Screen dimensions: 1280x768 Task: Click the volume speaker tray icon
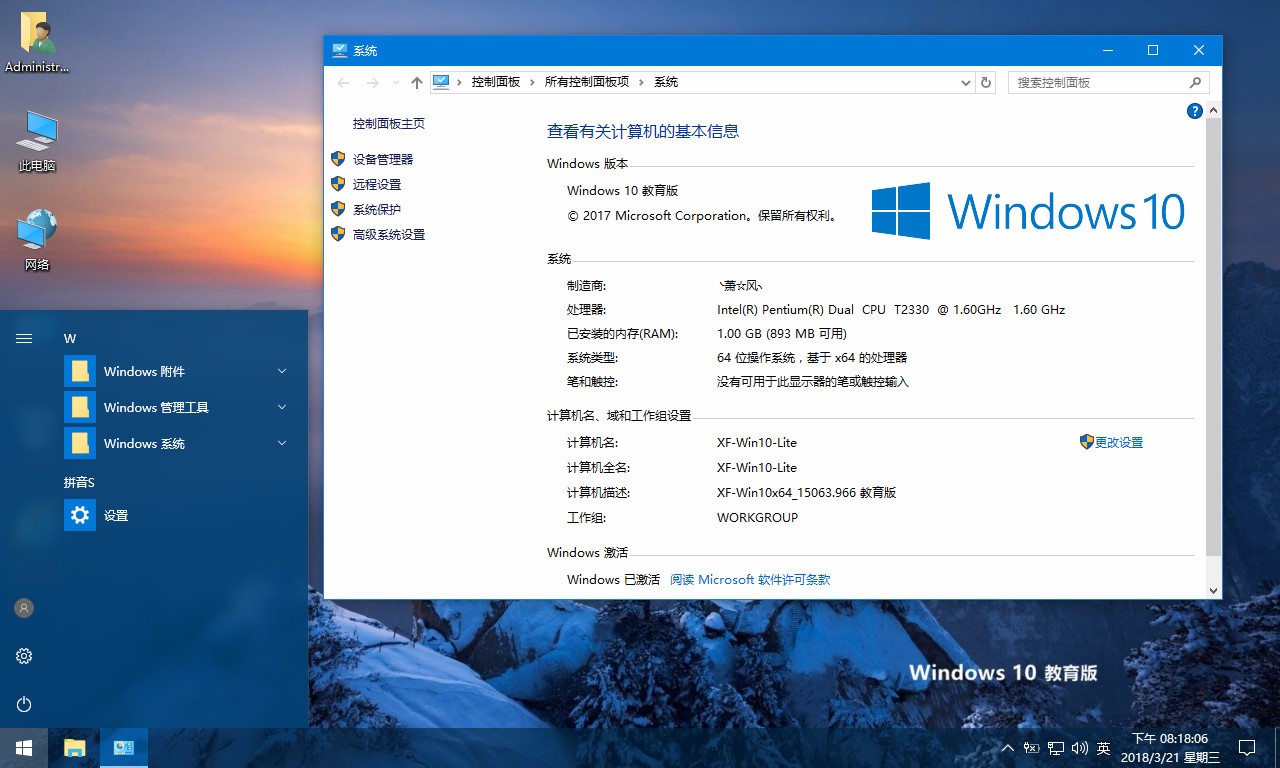[1080, 748]
